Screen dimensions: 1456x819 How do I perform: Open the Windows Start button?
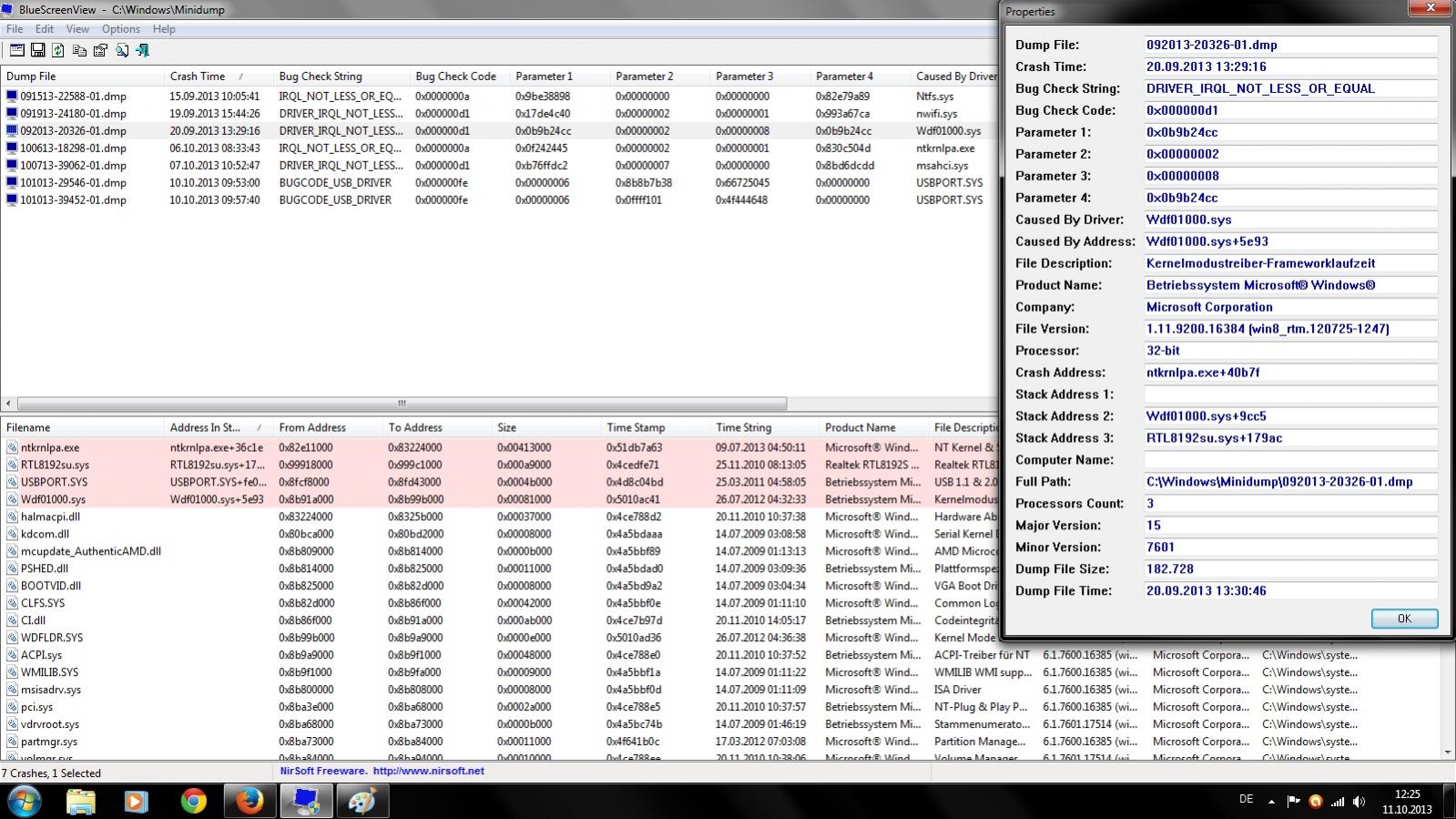tap(25, 802)
